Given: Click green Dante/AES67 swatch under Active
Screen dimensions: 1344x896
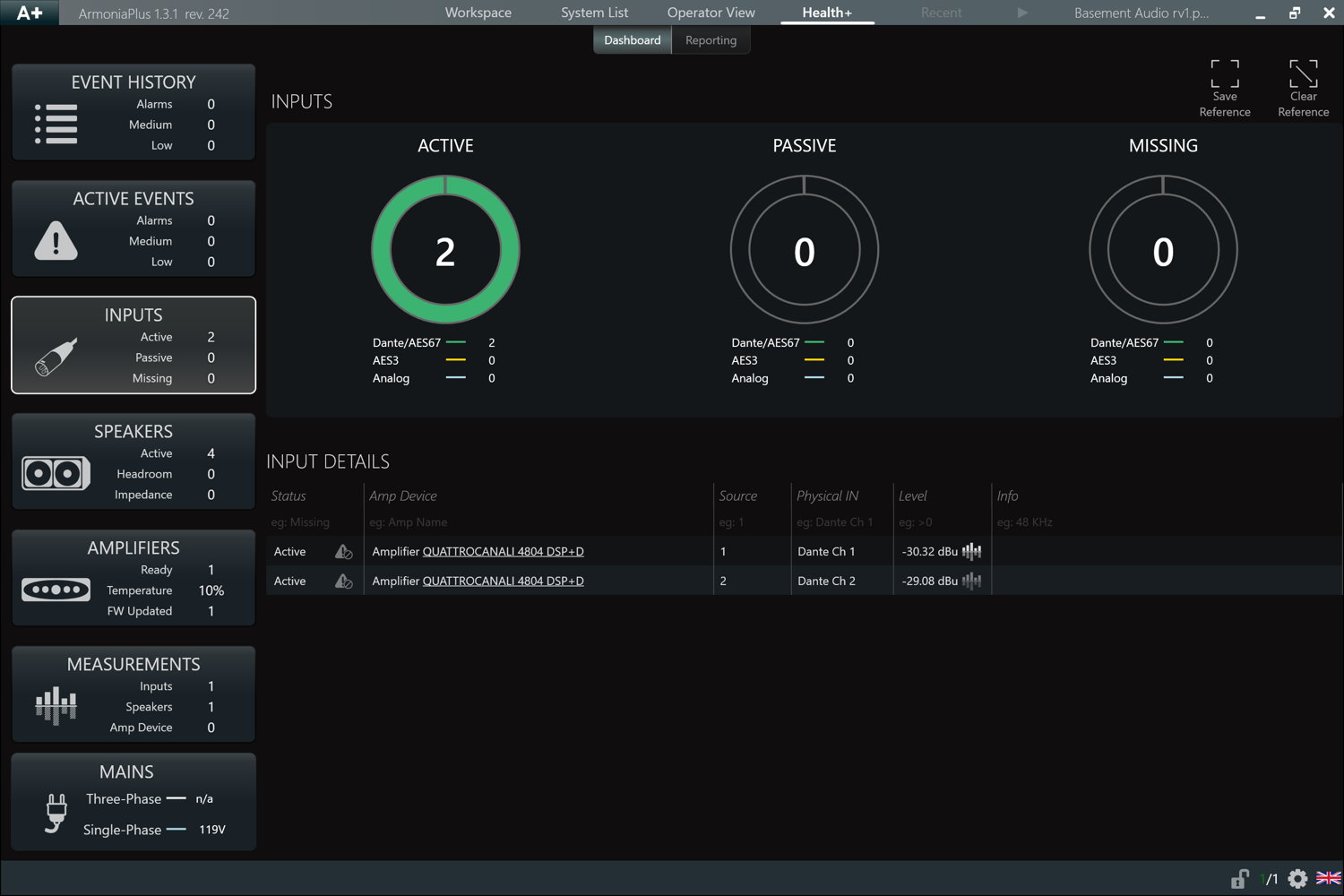Looking at the screenshot, I should [x=456, y=342].
